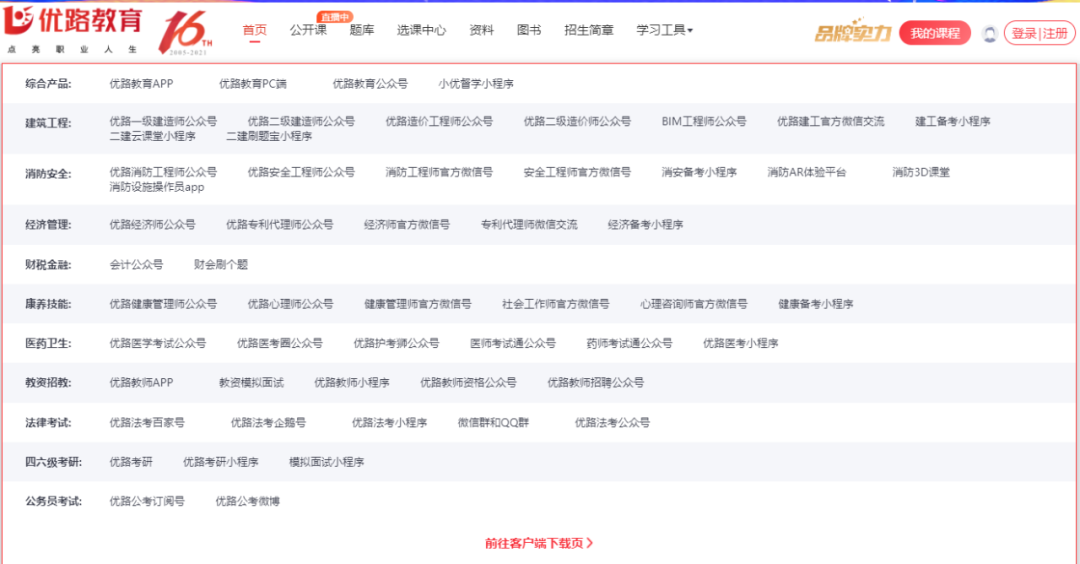Open 公开课 in the navigation bar
Viewport: 1080px width, 564px height.
(308, 31)
